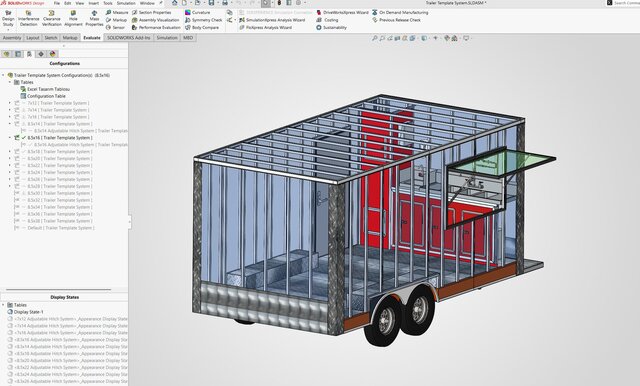640x386 pixels.
Task: Open the DimXpertManager panel tab
Action: pos(41,54)
